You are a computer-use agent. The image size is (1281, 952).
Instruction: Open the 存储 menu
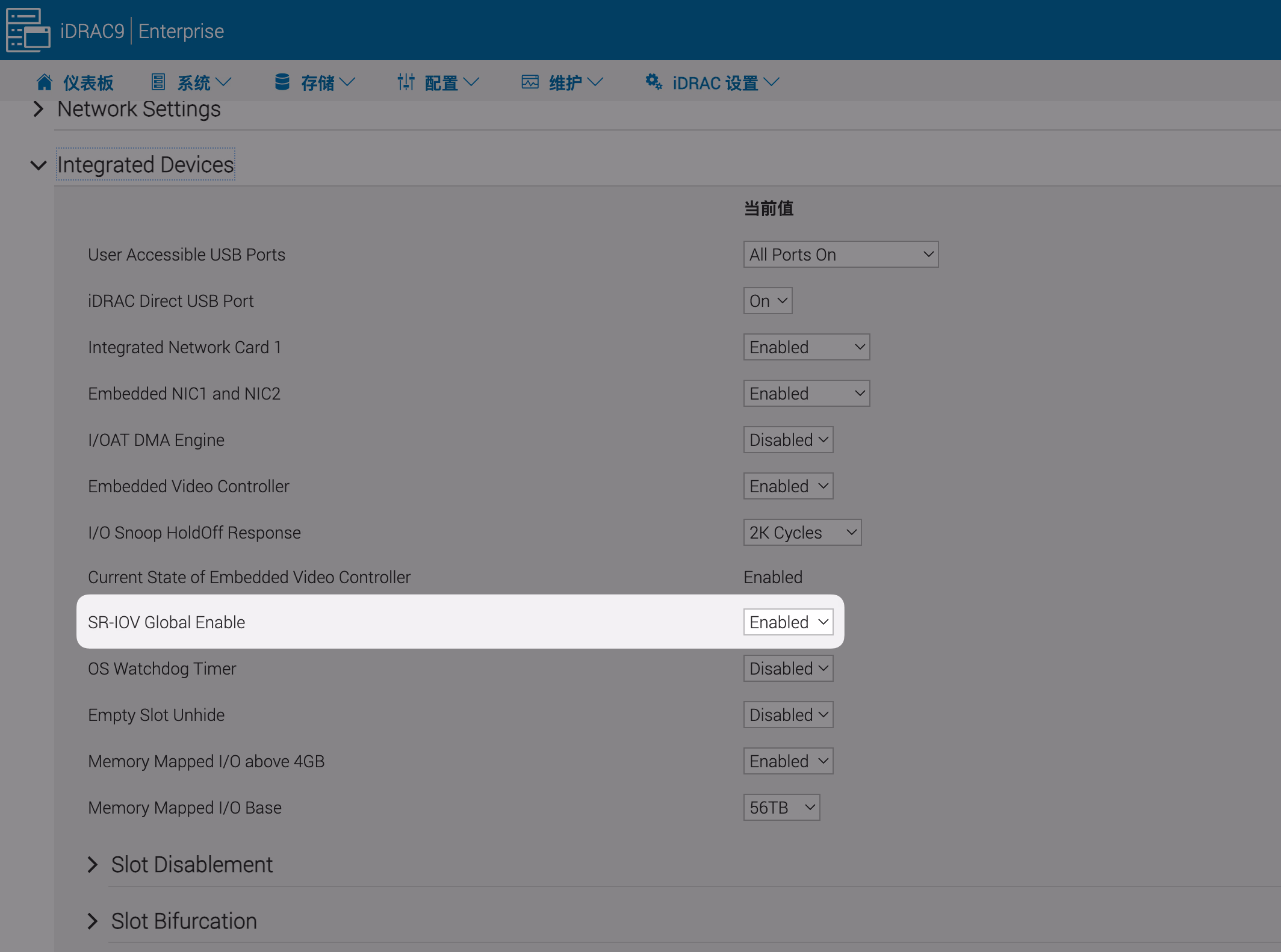tap(327, 82)
